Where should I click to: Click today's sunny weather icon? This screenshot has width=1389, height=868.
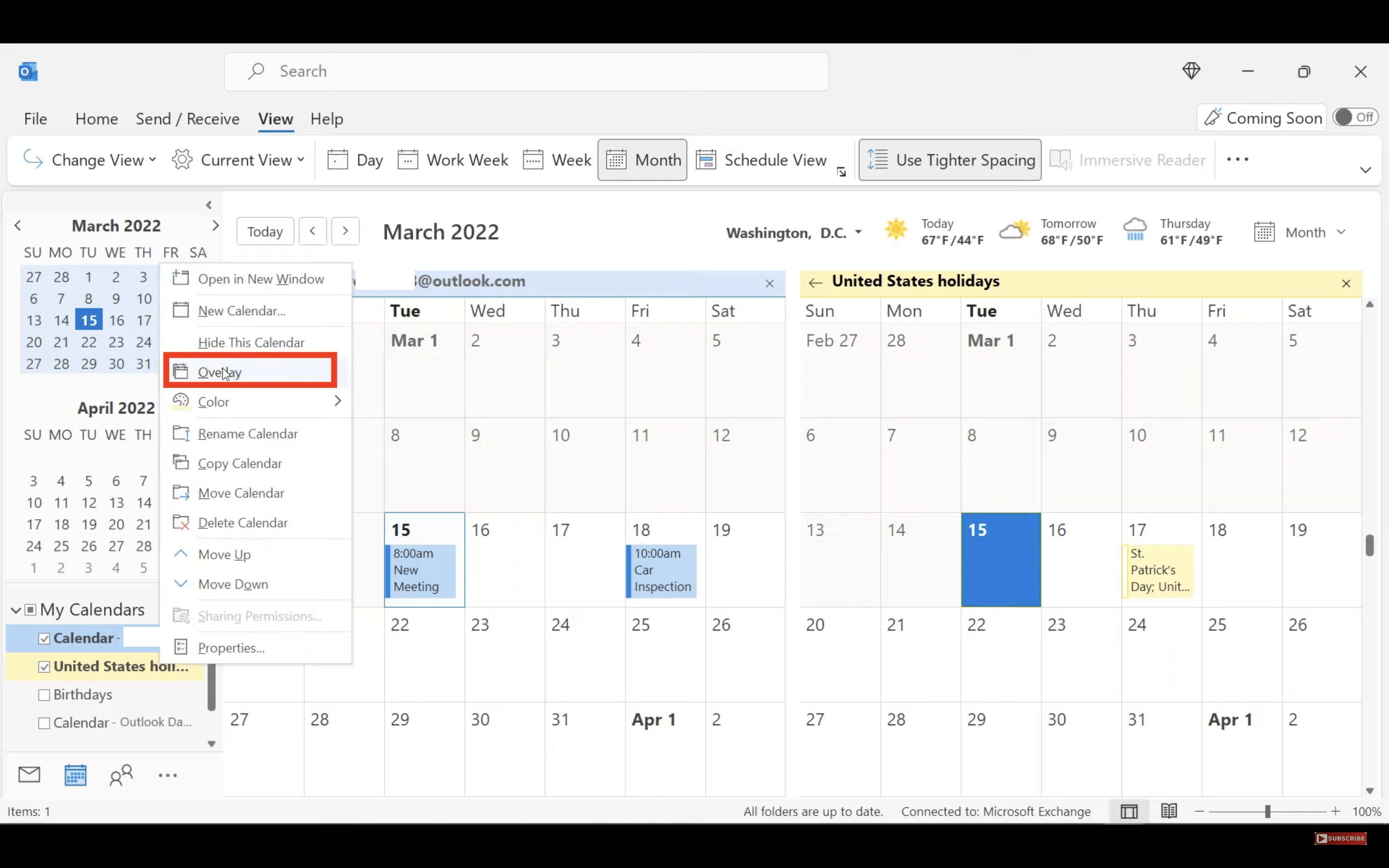point(896,229)
